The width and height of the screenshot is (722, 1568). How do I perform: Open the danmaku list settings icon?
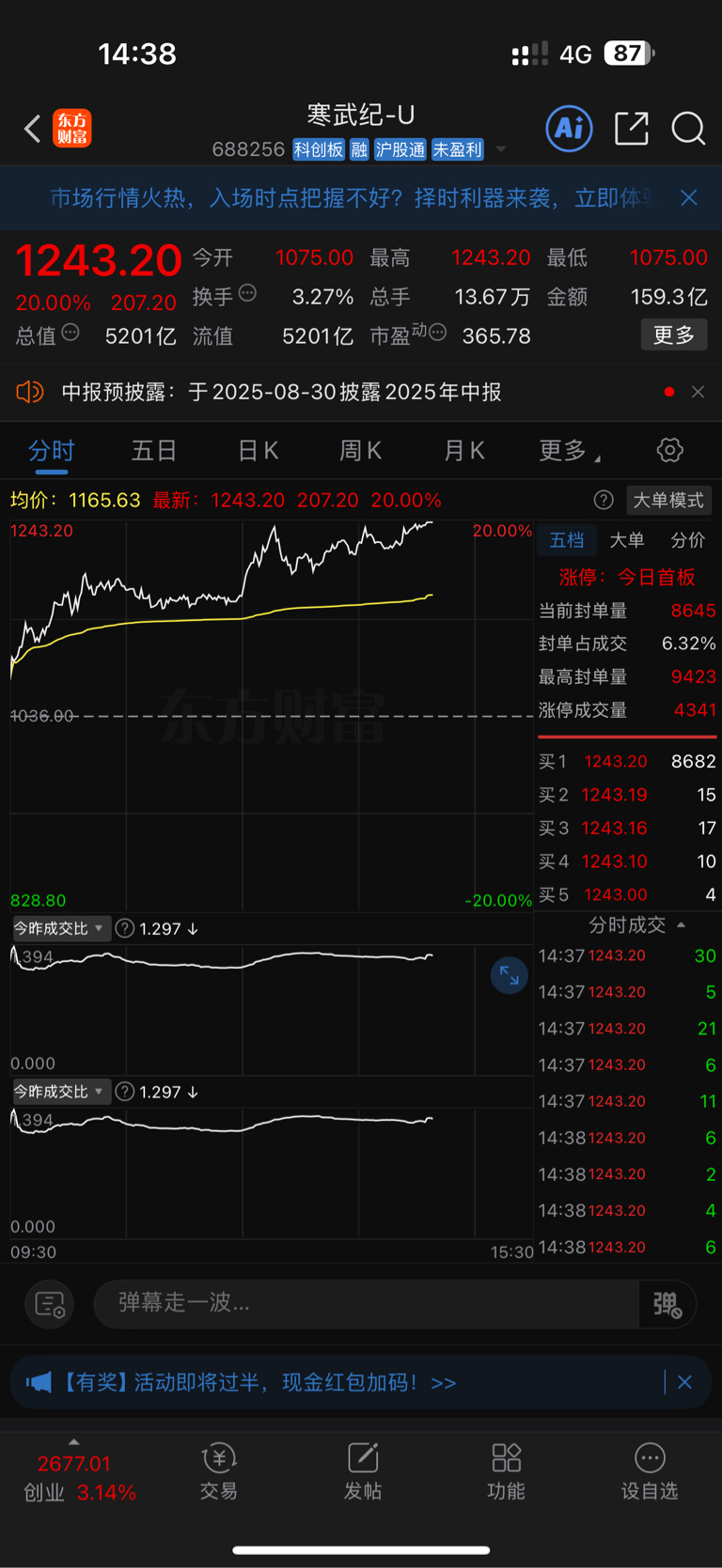click(x=49, y=1304)
